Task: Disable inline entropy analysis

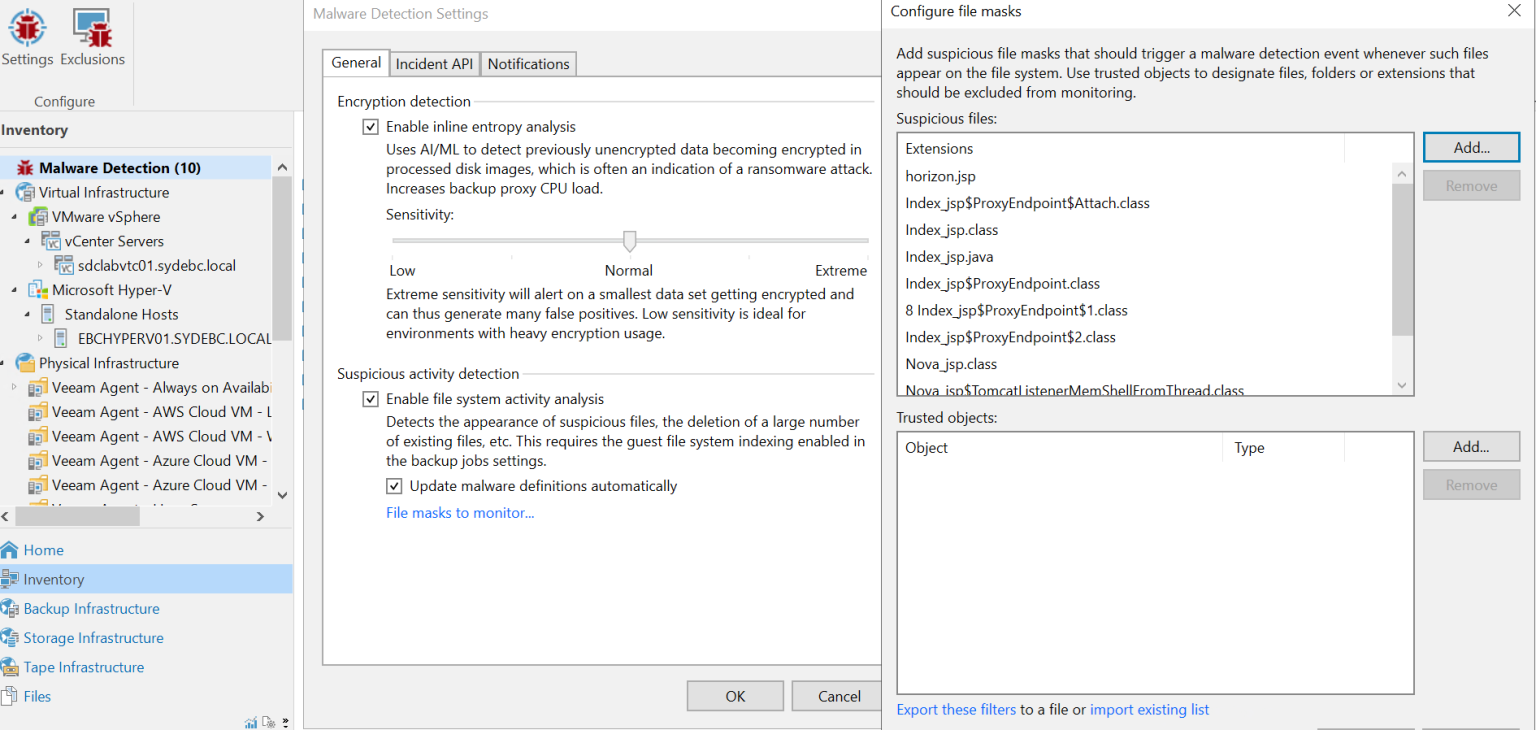Action: click(371, 126)
